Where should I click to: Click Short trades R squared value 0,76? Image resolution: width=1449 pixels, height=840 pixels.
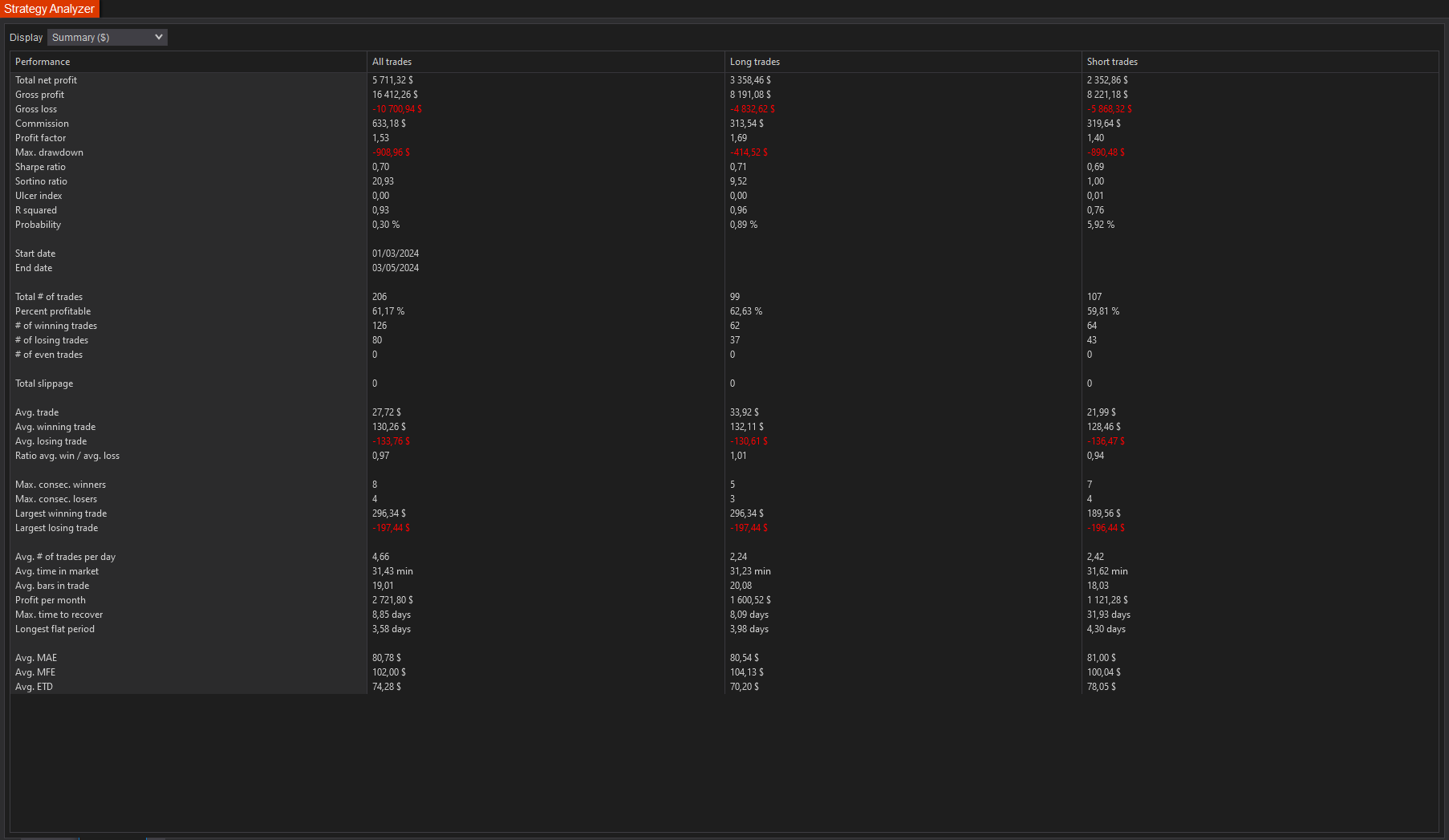(1095, 210)
